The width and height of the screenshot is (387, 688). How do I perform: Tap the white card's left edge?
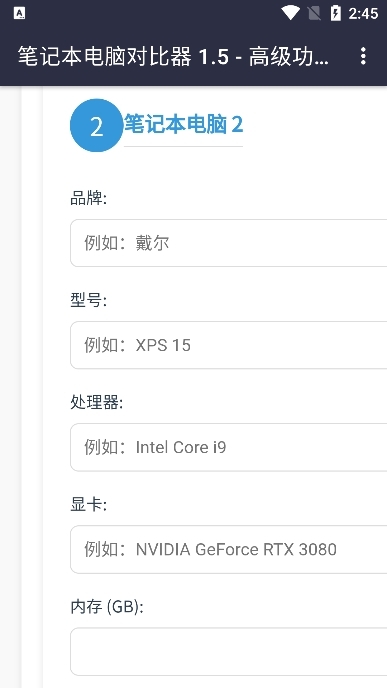45,386
